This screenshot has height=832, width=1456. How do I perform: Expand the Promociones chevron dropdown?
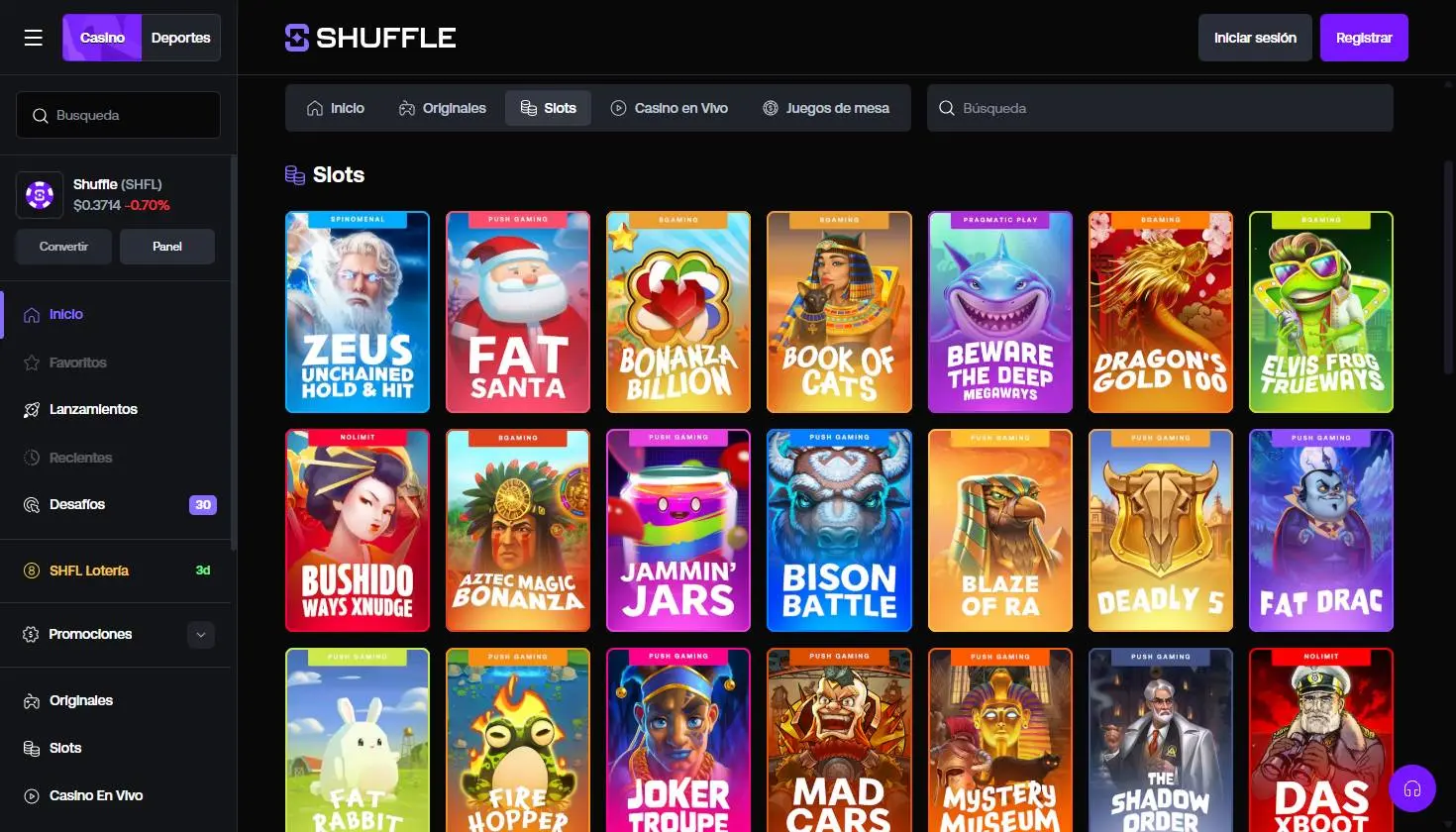click(201, 635)
